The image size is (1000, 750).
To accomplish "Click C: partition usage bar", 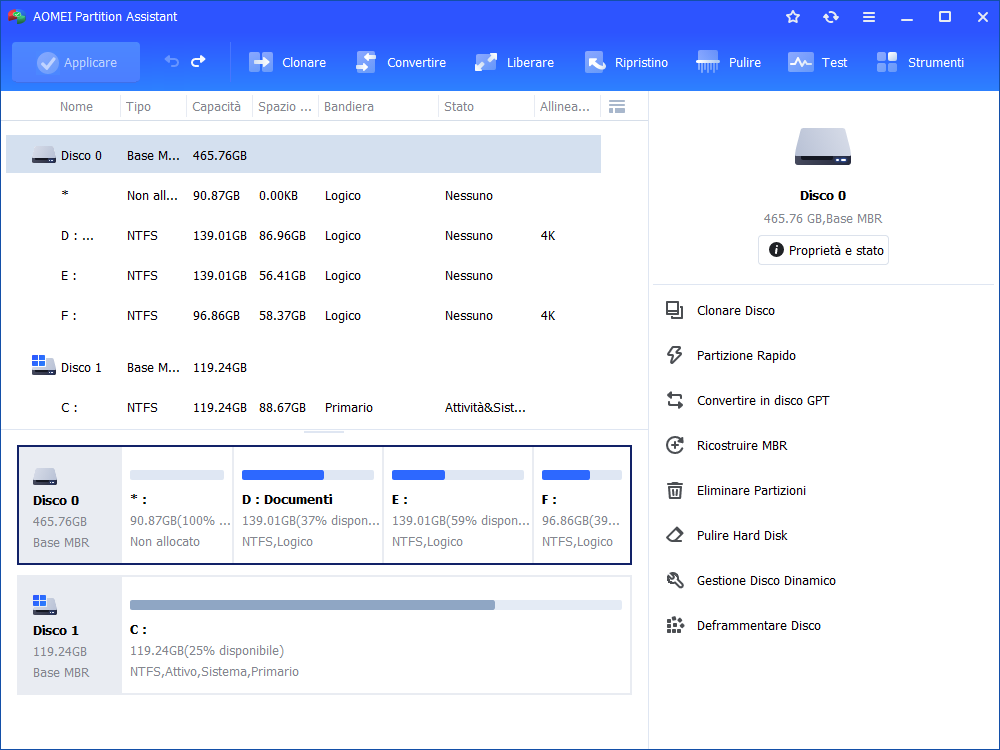I will 376,605.
